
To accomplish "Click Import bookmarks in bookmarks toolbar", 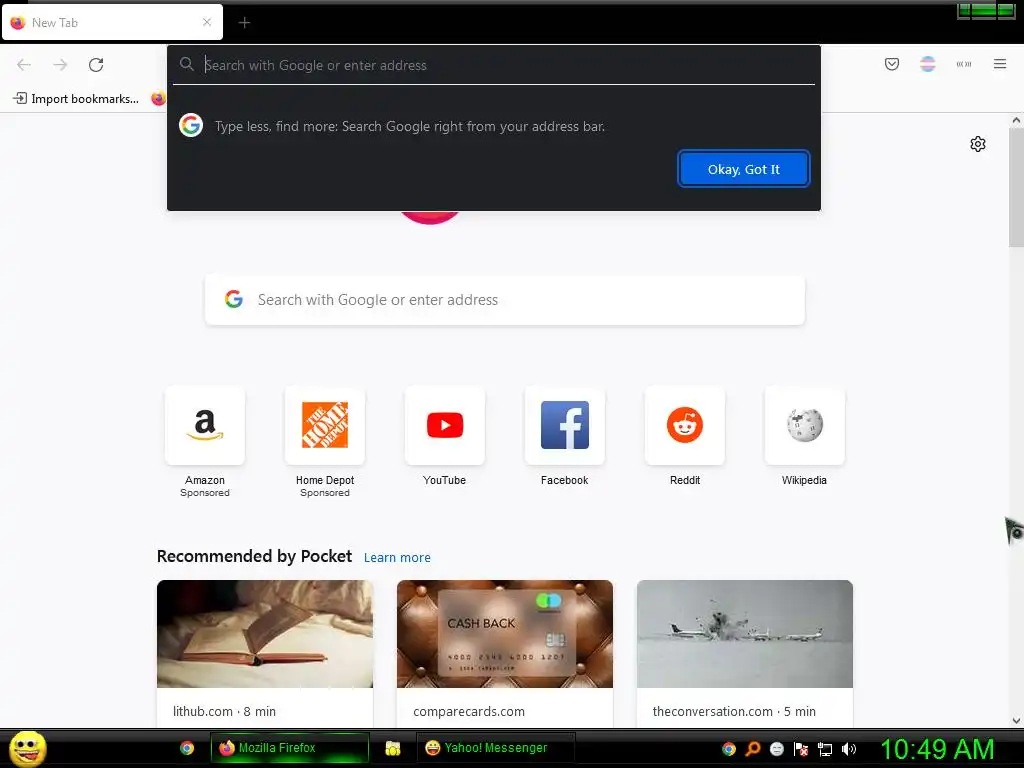I will (76, 99).
